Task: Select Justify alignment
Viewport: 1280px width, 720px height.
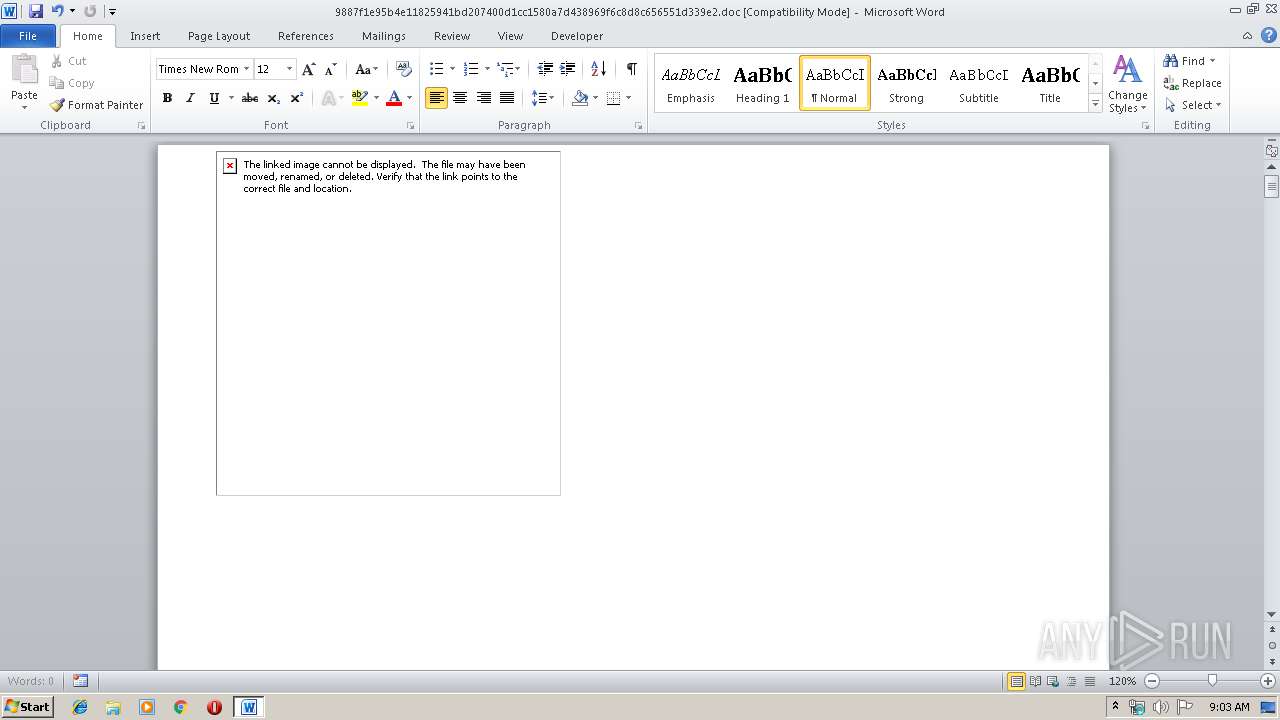Action: [507, 98]
